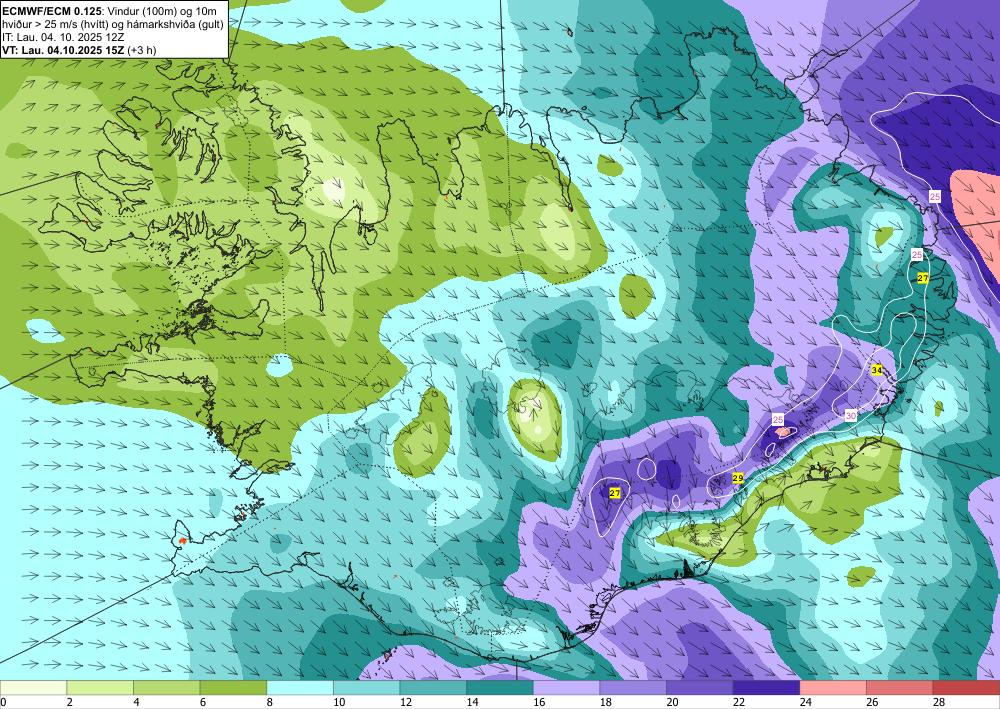This screenshot has height=709, width=1000.
Task: Pick the 12–14 m/s teal legend swatch
Action: pos(433,688)
